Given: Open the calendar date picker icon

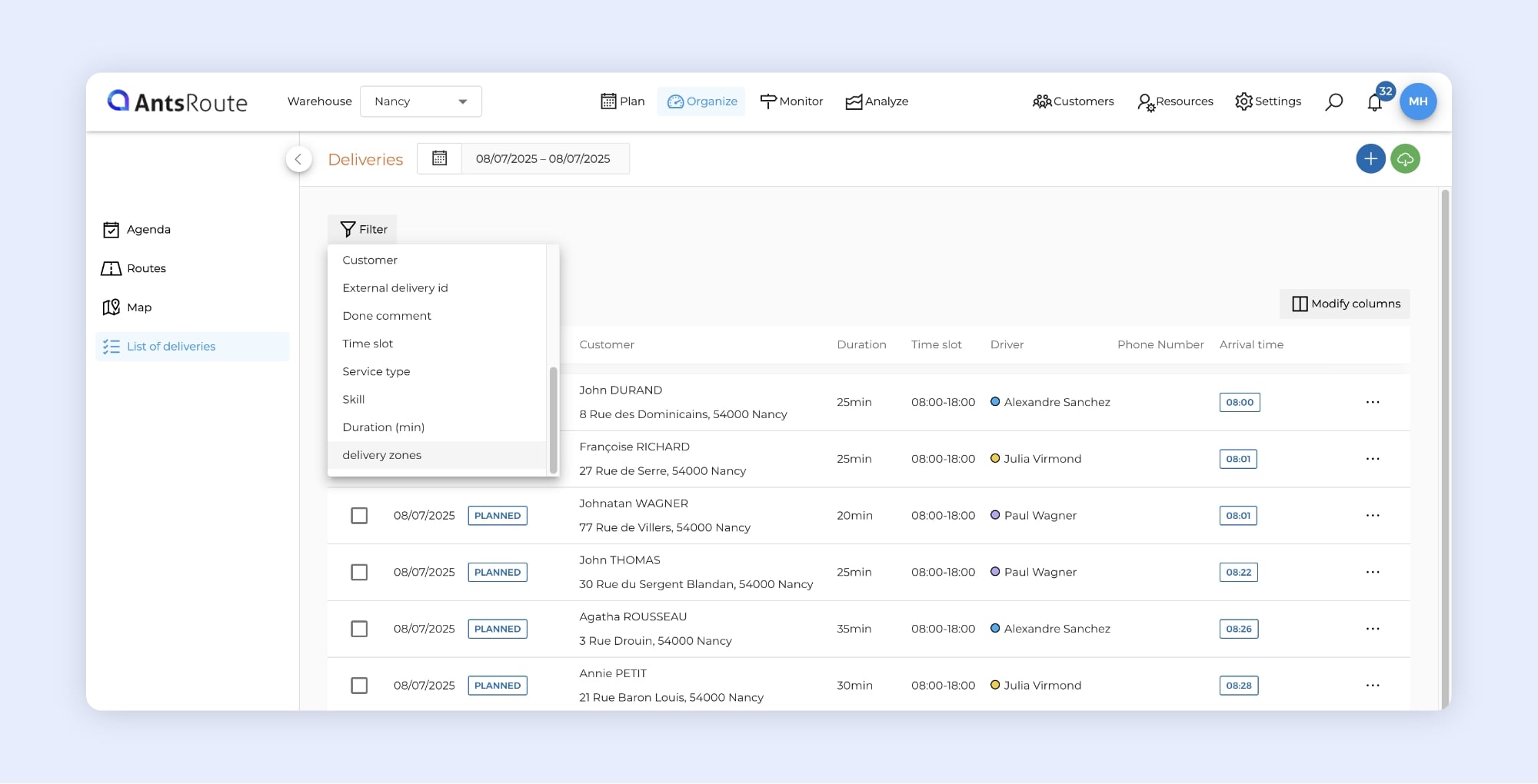Looking at the screenshot, I should [439, 158].
